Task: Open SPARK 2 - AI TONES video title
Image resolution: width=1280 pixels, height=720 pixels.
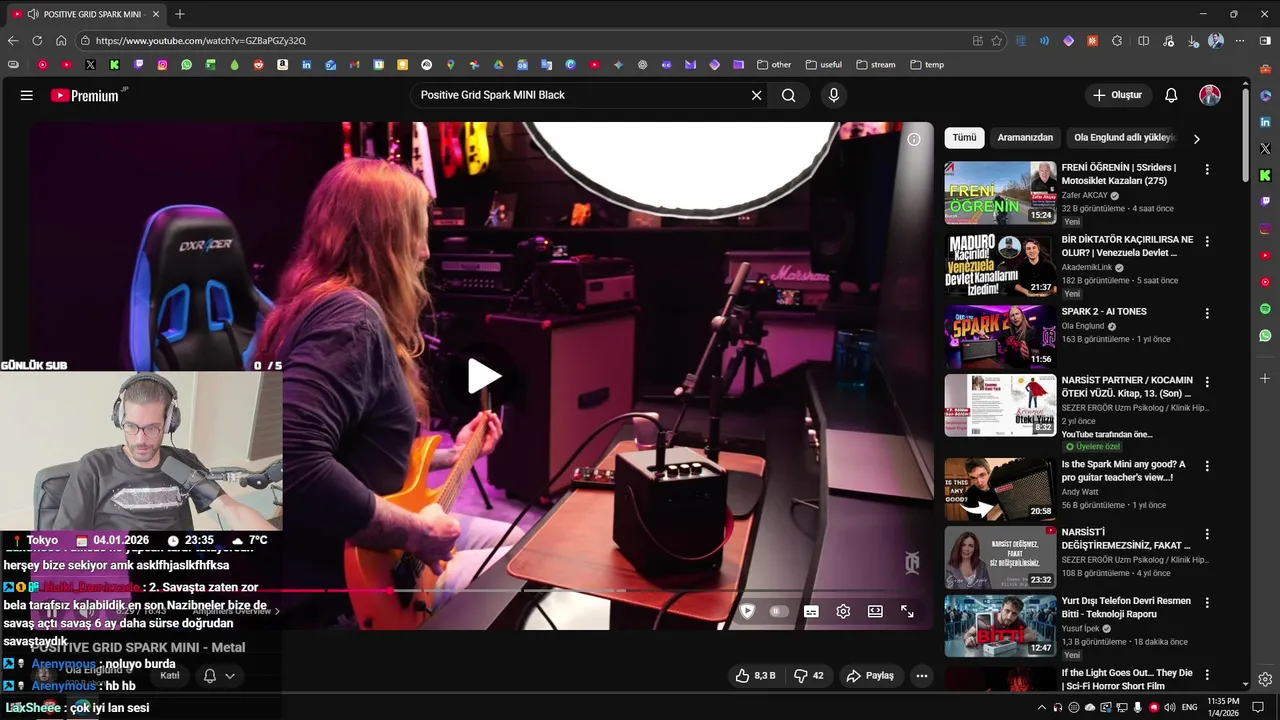Action: (x=1104, y=312)
